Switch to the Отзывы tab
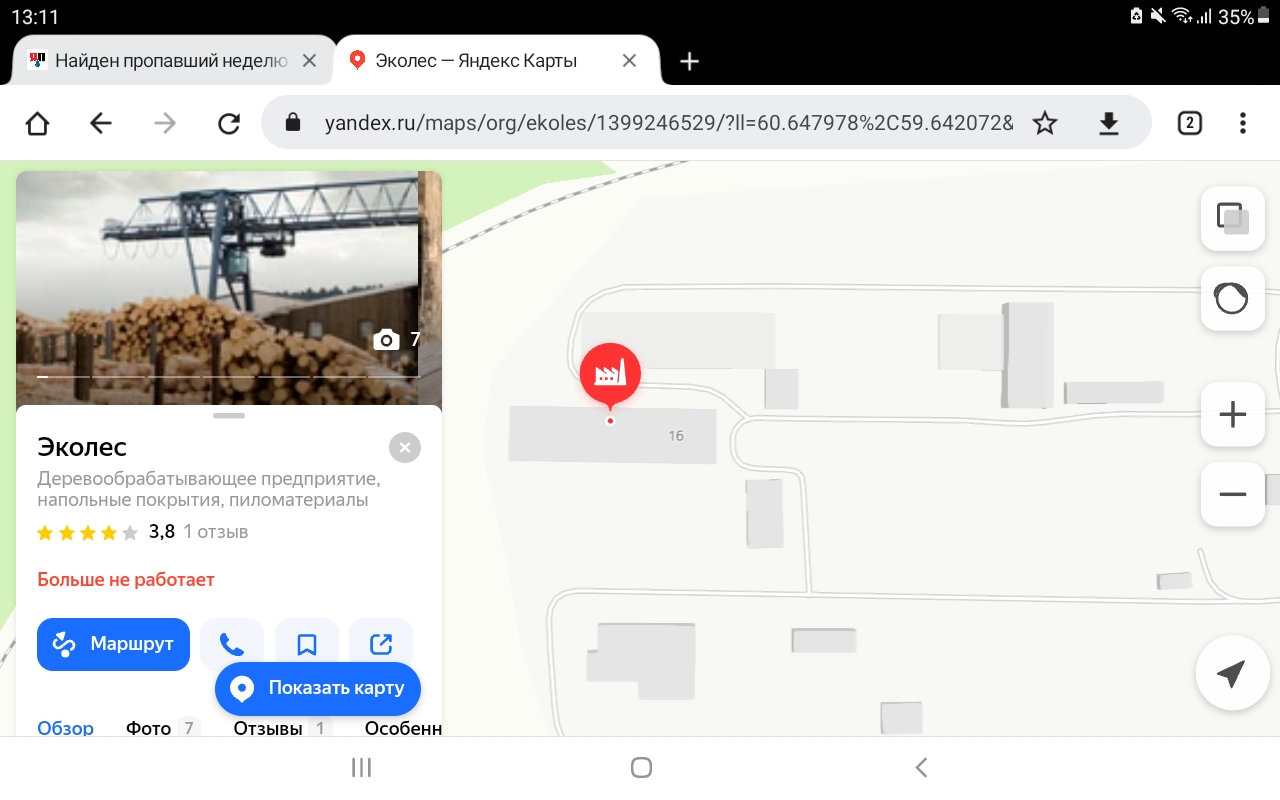Viewport: 1280px width, 800px height. coord(283,727)
